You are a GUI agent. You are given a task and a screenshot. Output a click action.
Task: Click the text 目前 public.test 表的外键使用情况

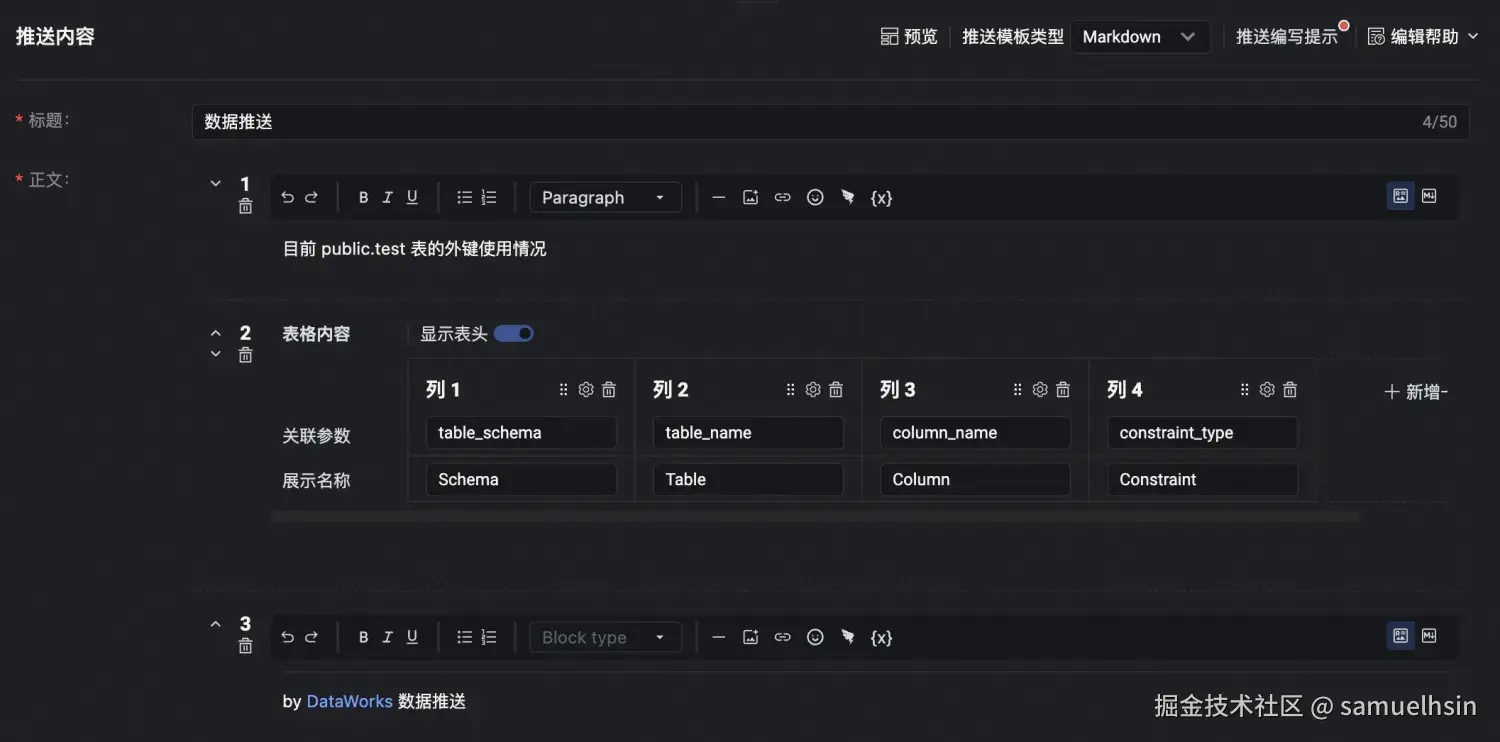click(415, 249)
